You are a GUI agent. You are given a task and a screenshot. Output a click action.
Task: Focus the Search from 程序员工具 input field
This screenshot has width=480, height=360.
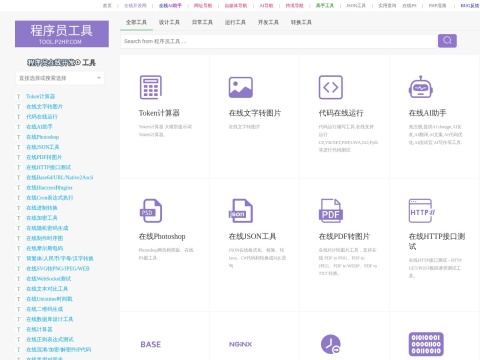(279, 41)
